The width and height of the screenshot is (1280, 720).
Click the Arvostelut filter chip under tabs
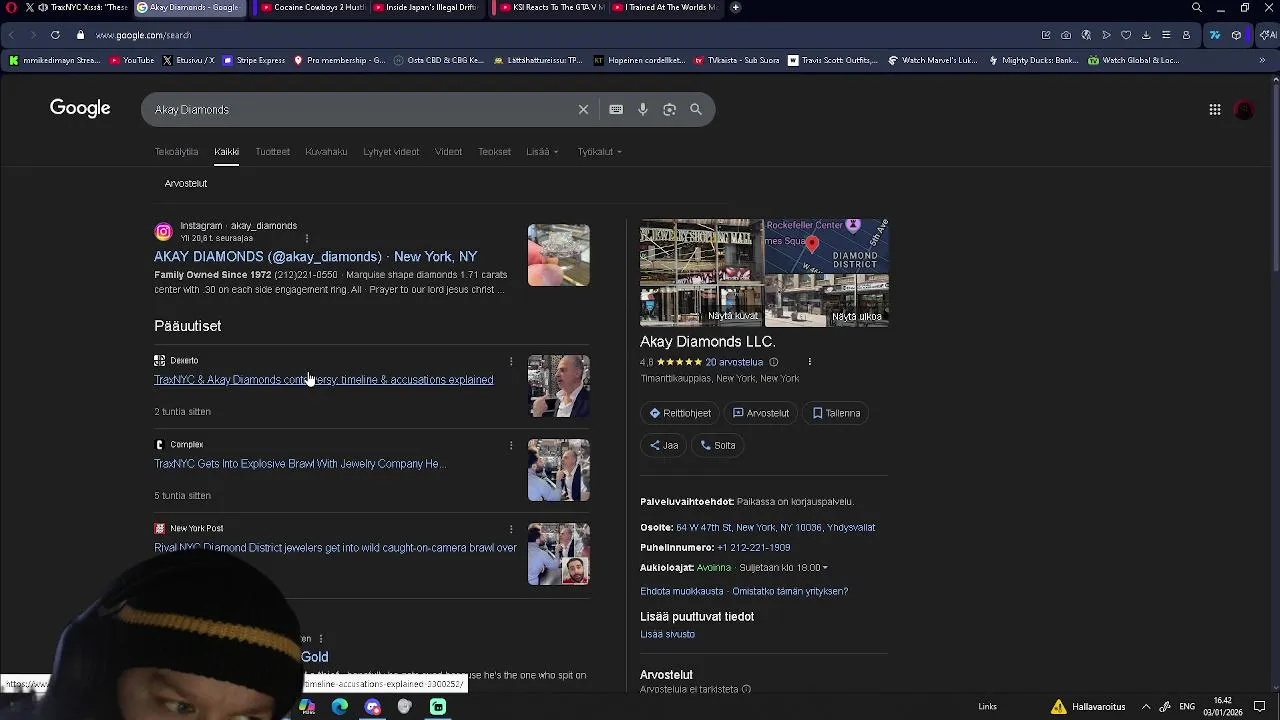pos(186,184)
